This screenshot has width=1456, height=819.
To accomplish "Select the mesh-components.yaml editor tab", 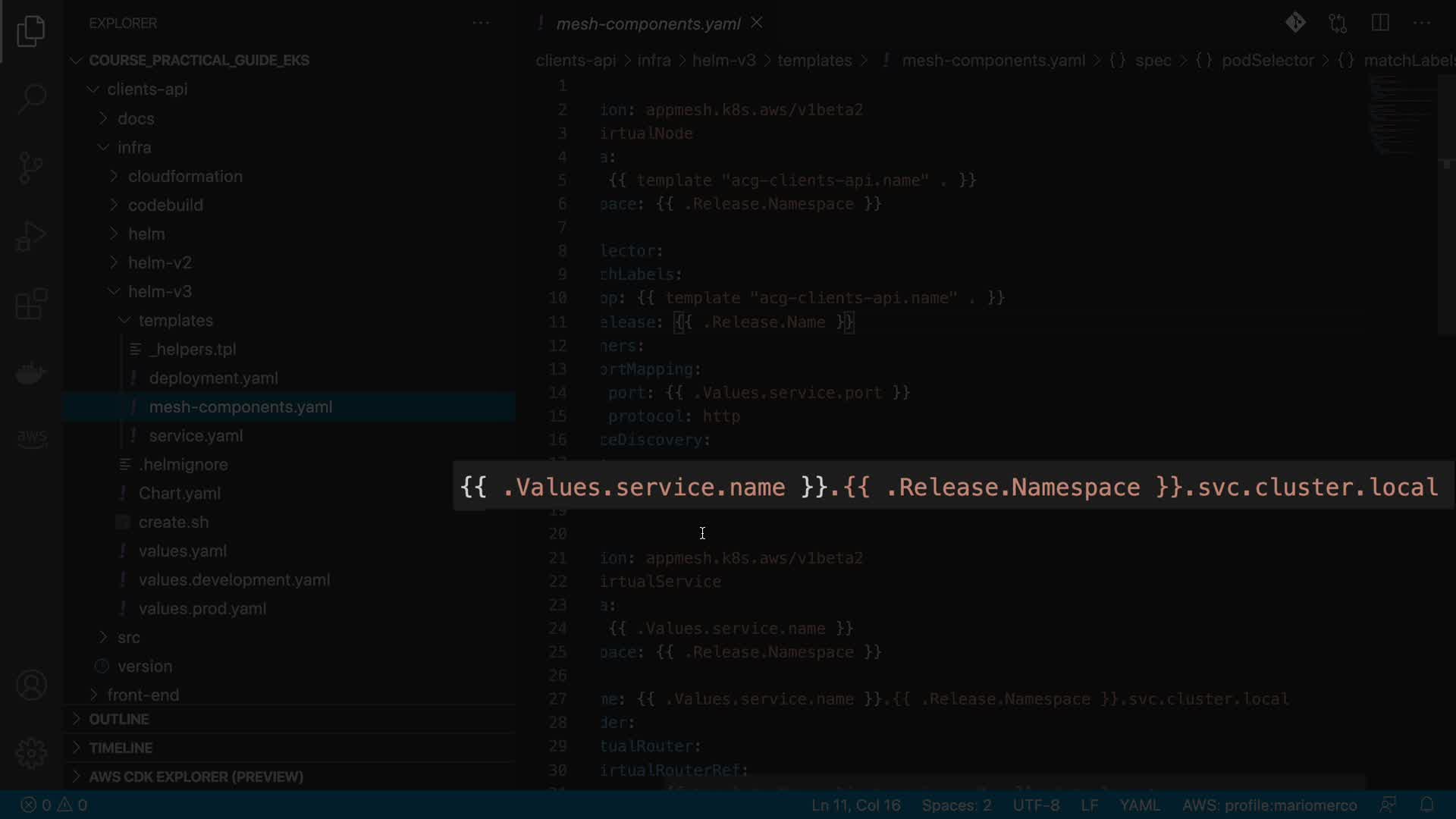I will tap(648, 24).
